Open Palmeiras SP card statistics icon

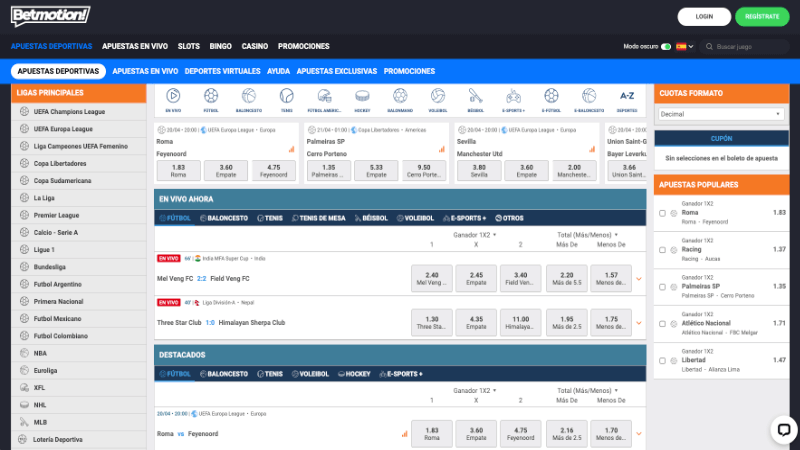tap(442, 149)
